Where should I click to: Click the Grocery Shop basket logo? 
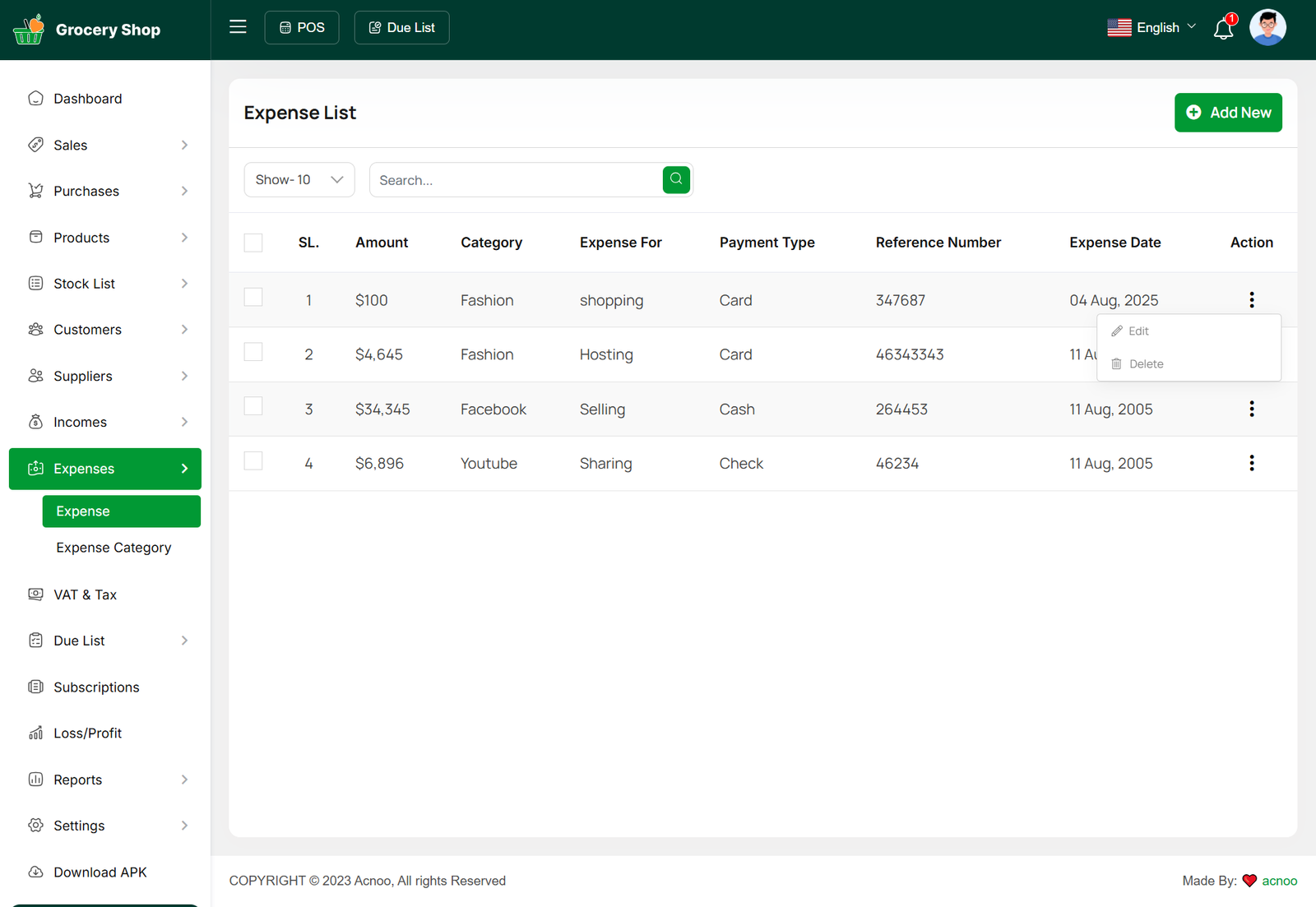tap(29, 30)
